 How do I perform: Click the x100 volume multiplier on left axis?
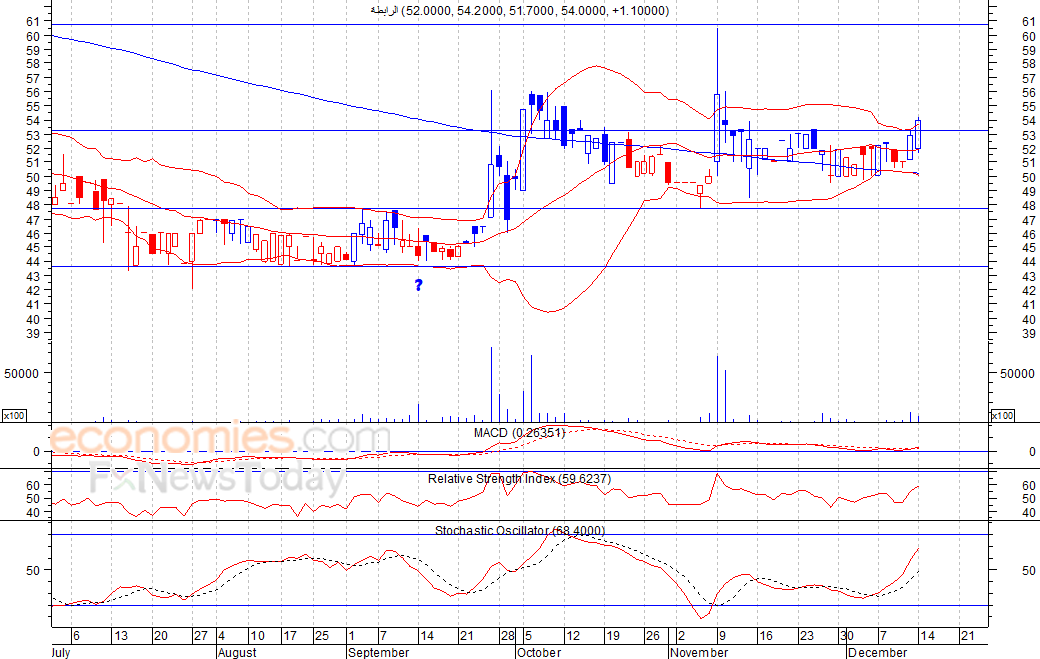14,416
